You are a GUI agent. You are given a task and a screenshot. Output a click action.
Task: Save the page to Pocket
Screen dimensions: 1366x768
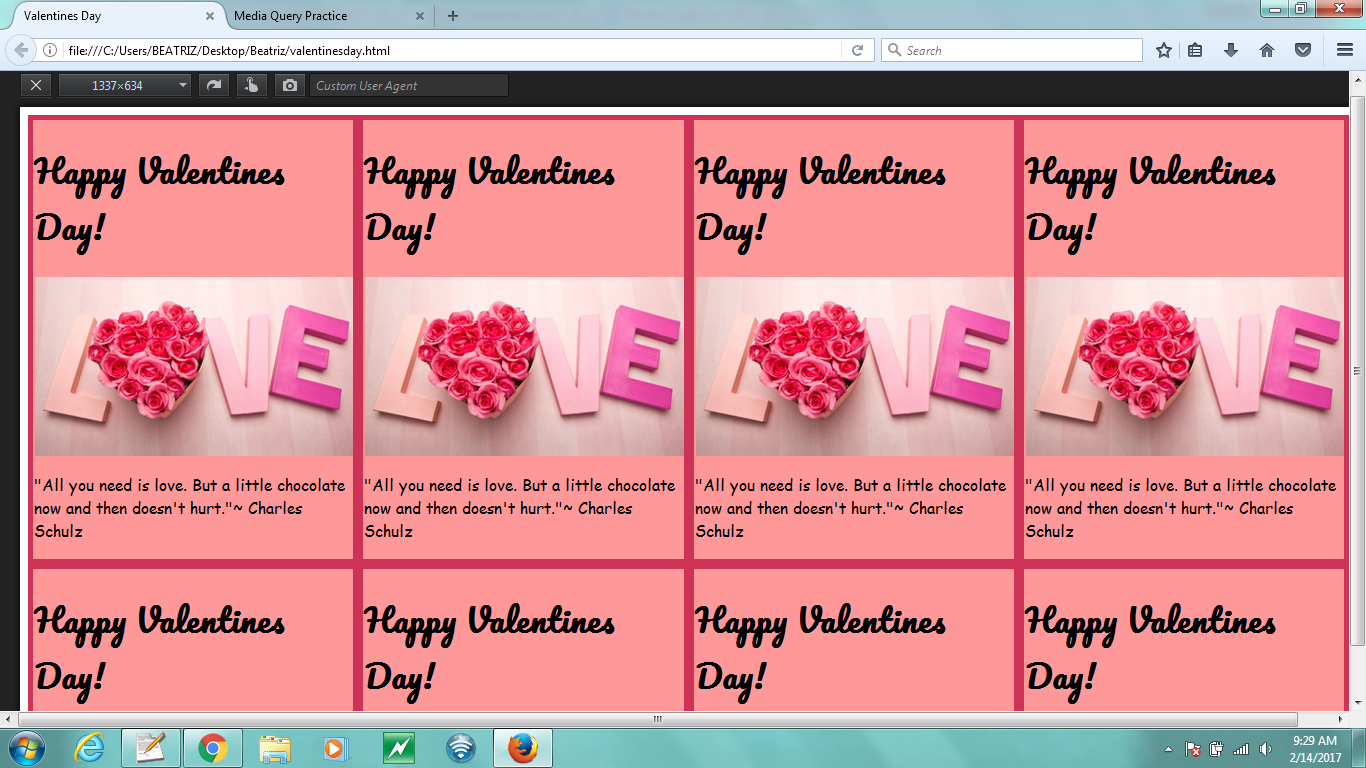pyautogui.click(x=1303, y=50)
